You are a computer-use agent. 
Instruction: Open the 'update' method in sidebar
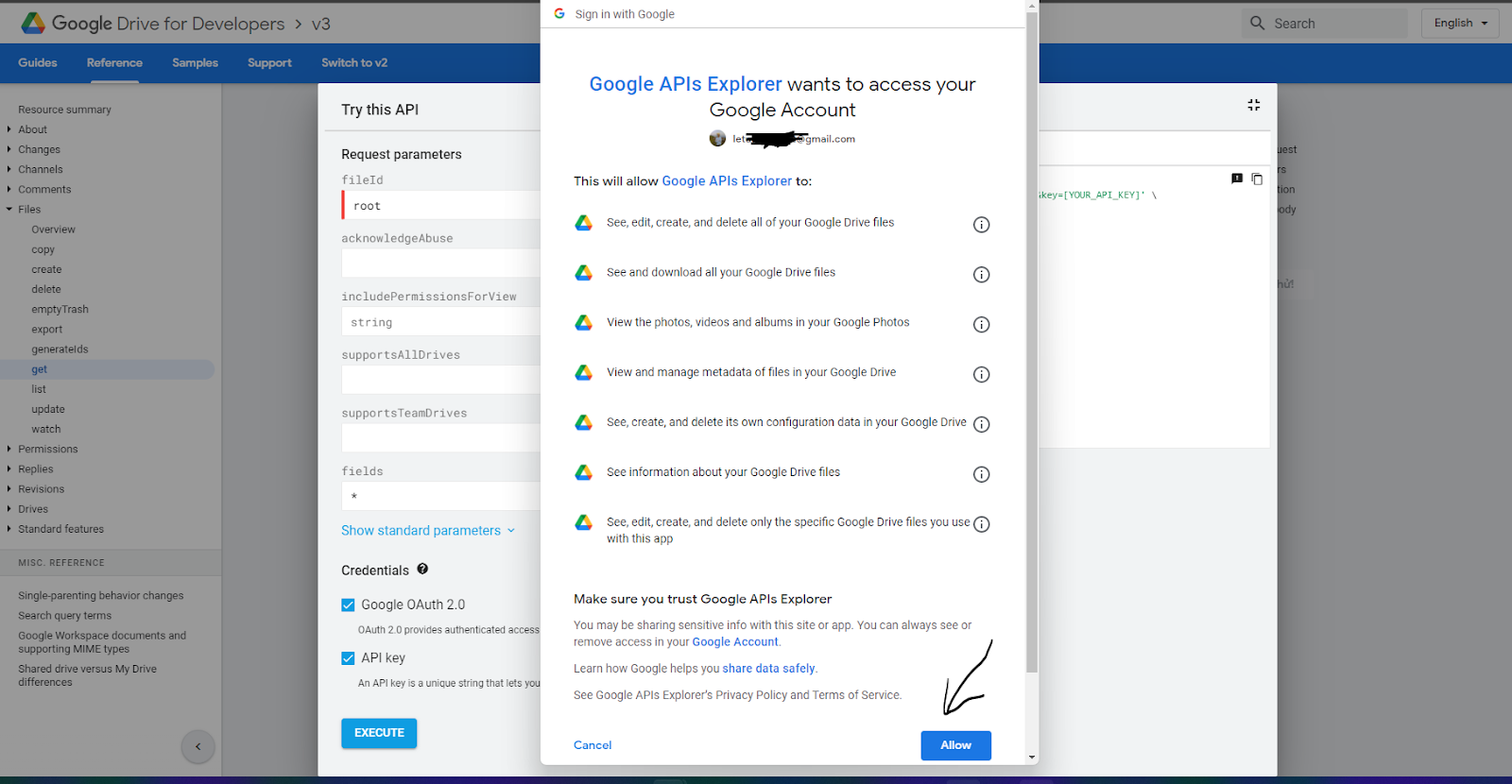(x=48, y=409)
